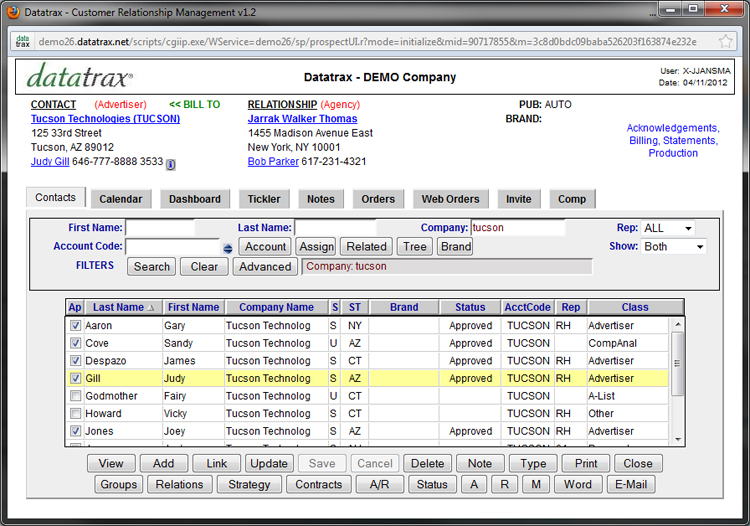
Task: Open the Dashboard tab
Action: tap(195, 199)
